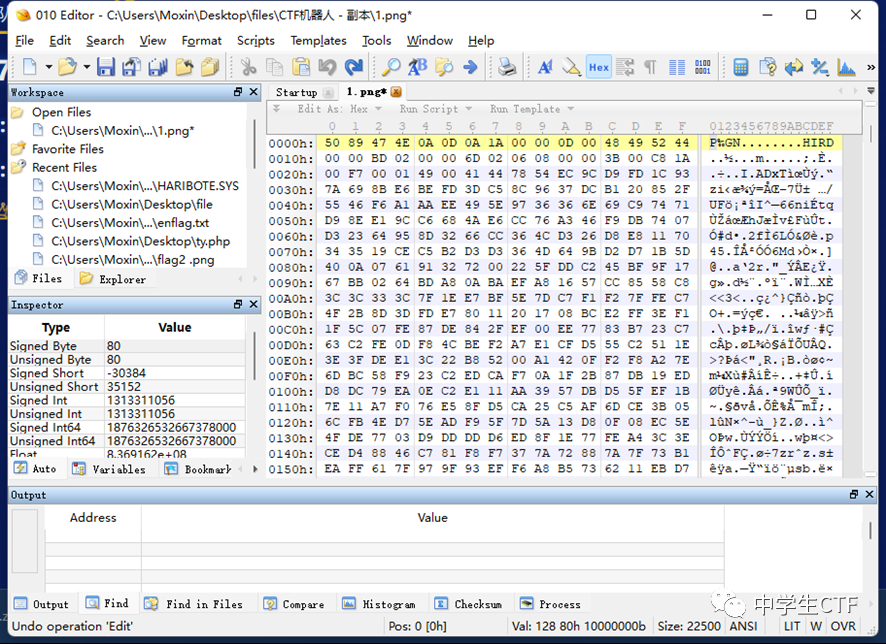Open the Format menu
This screenshot has height=644, width=886.
[201, 41]
